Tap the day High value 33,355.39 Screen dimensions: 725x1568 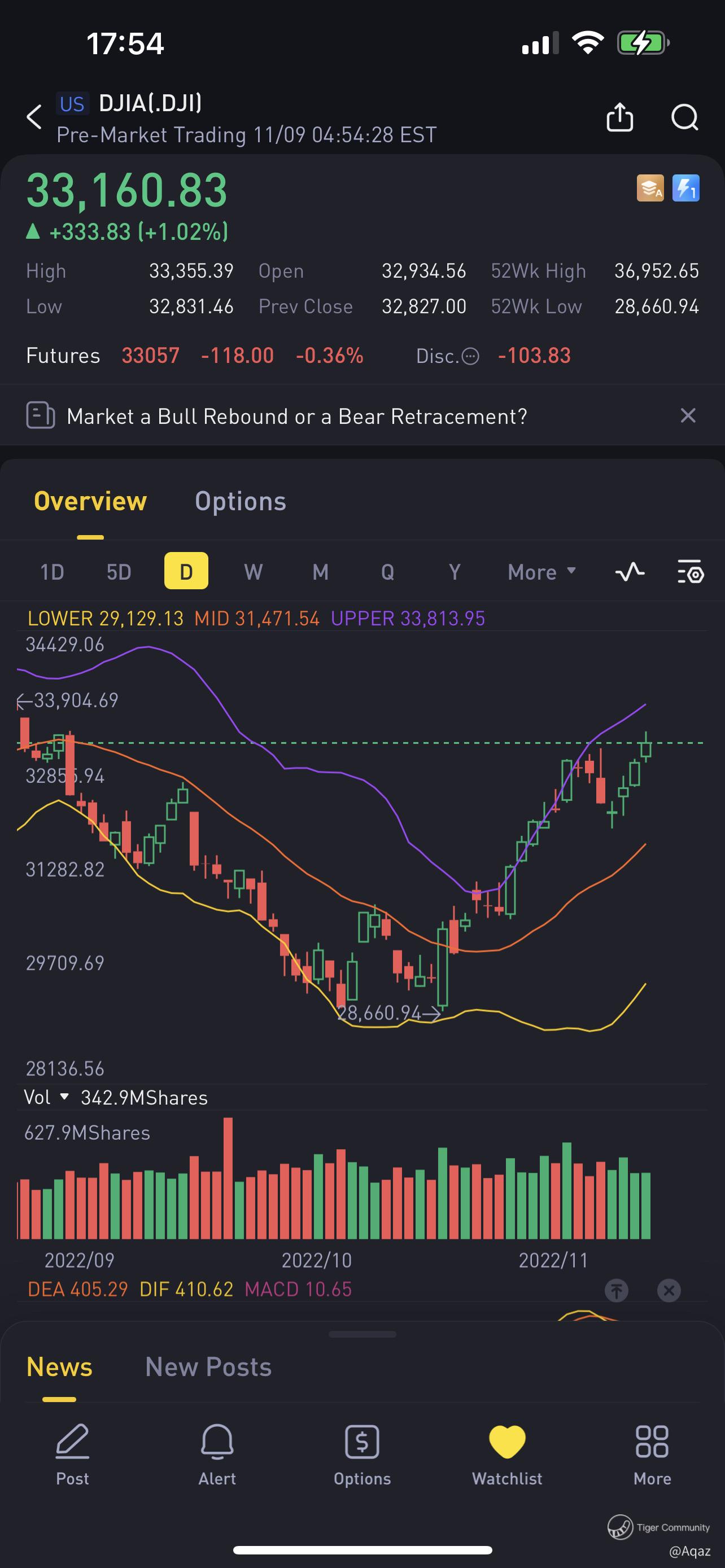(191, 271)
